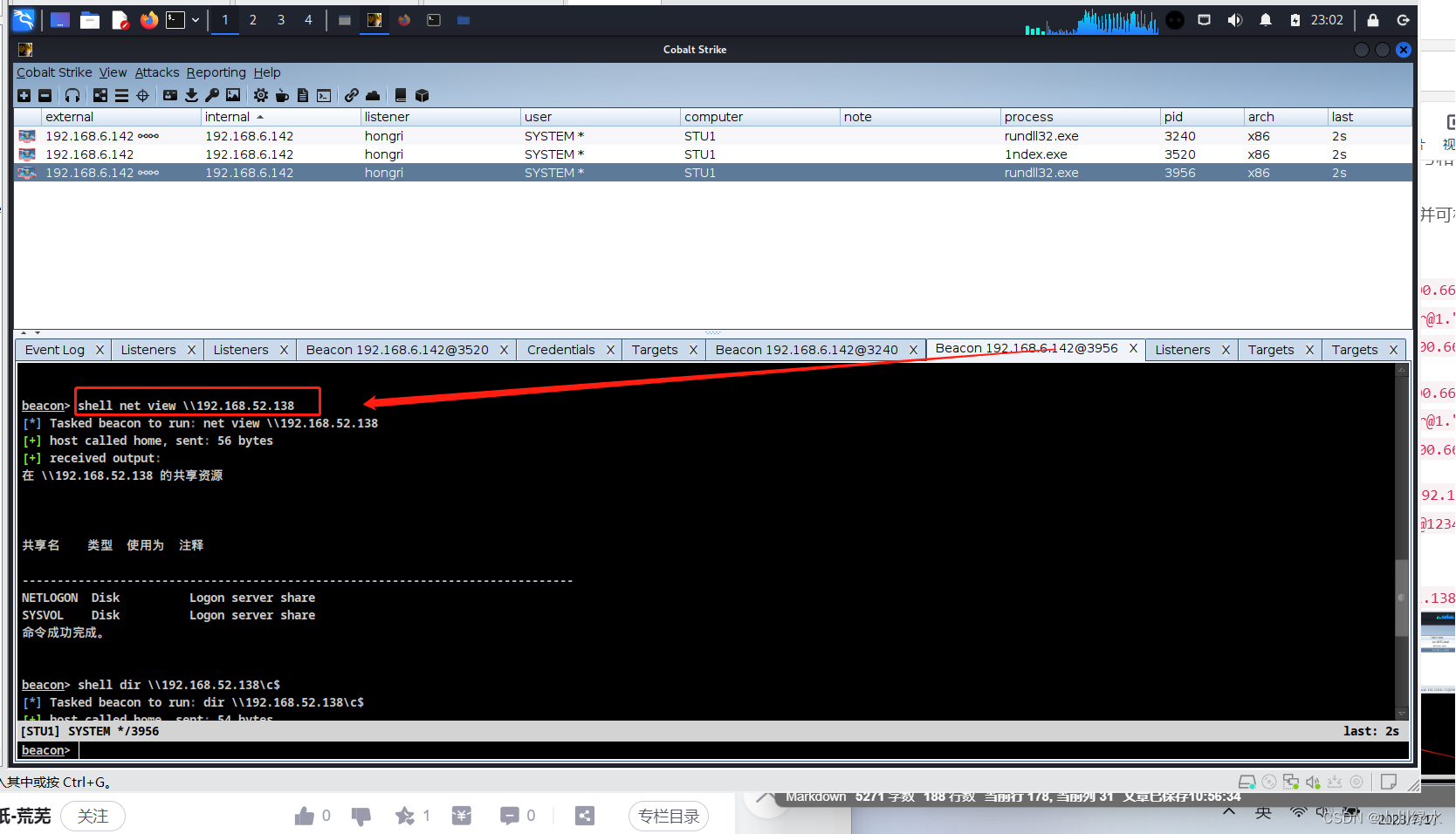Viewport: 1456px width, 834px height.
Task: Open screenshots via the picture icon
Action: pos(233,95)
